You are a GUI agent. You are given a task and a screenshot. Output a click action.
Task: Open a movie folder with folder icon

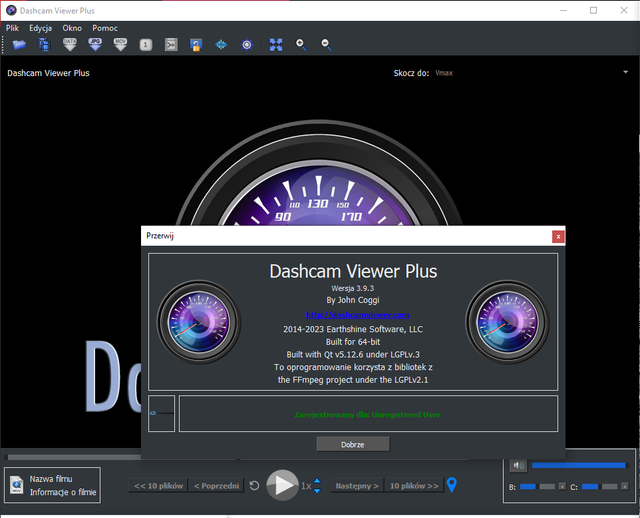click(19, 44)
